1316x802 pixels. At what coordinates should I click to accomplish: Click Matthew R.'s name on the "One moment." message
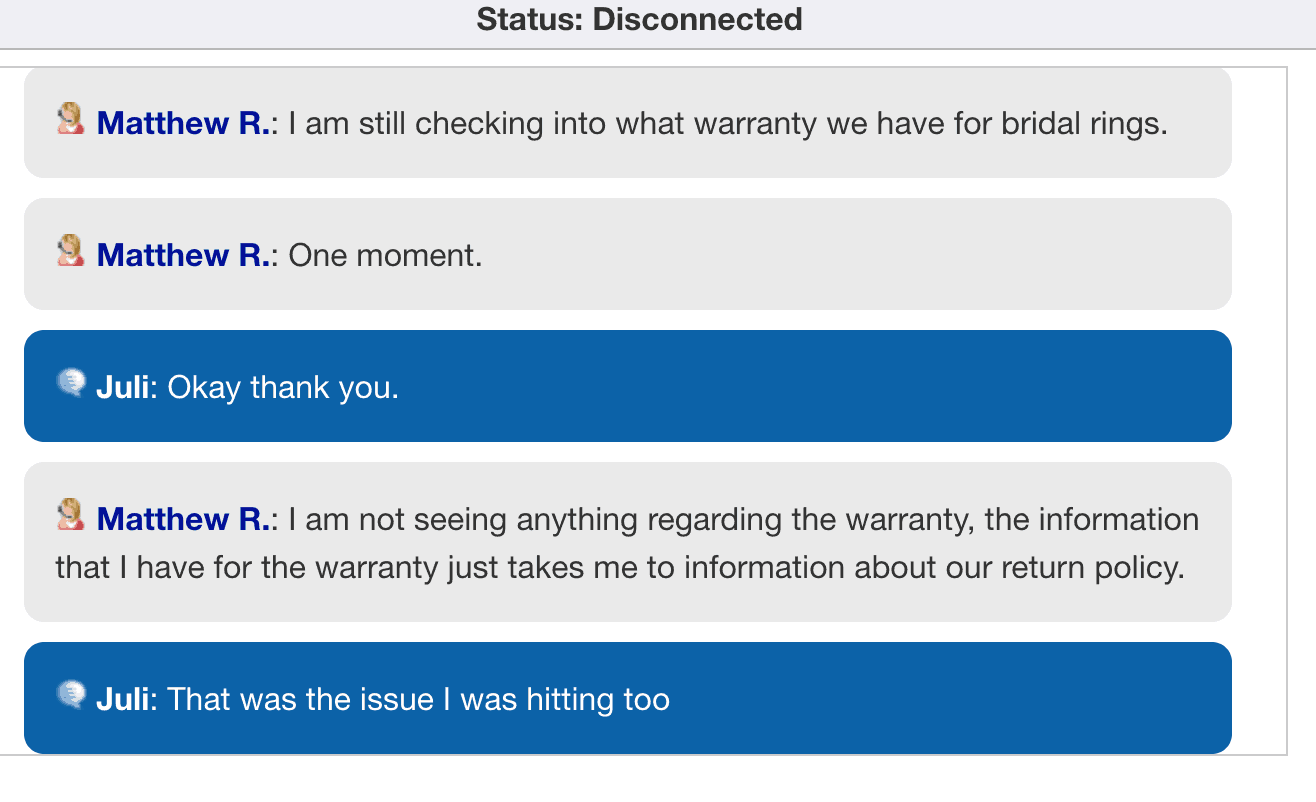coord(180,255)
